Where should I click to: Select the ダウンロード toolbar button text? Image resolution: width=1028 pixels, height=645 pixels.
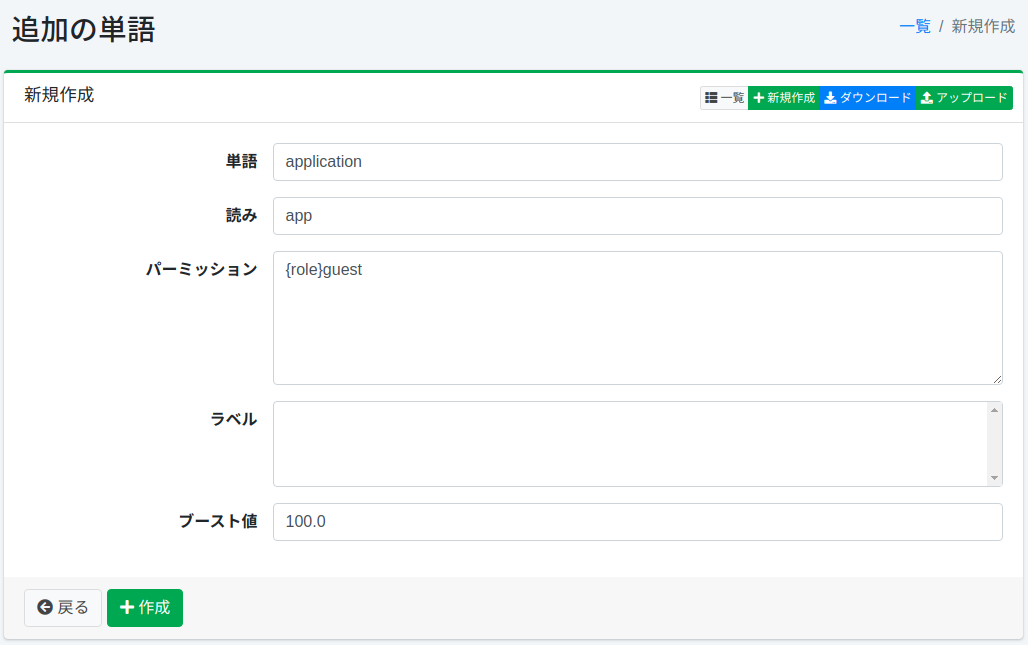(875, 98)
